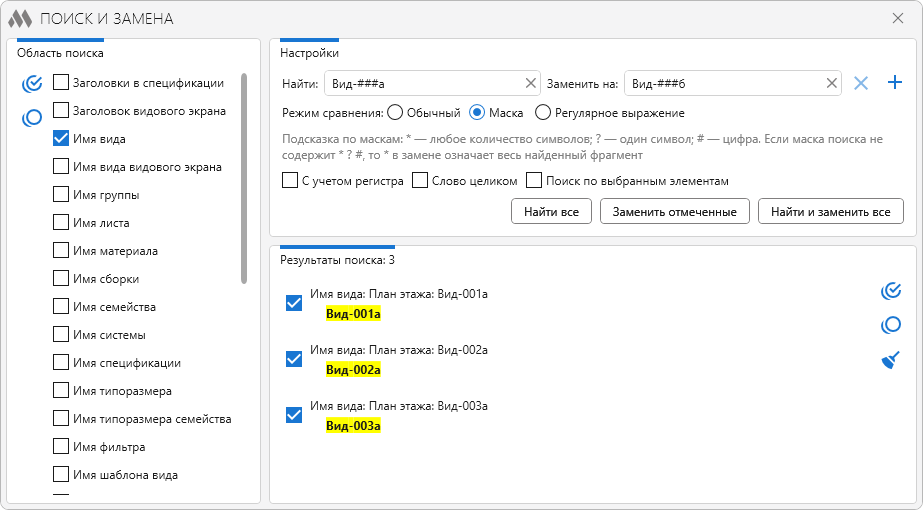Click 'Найти все' button

[x=551, y=211]
